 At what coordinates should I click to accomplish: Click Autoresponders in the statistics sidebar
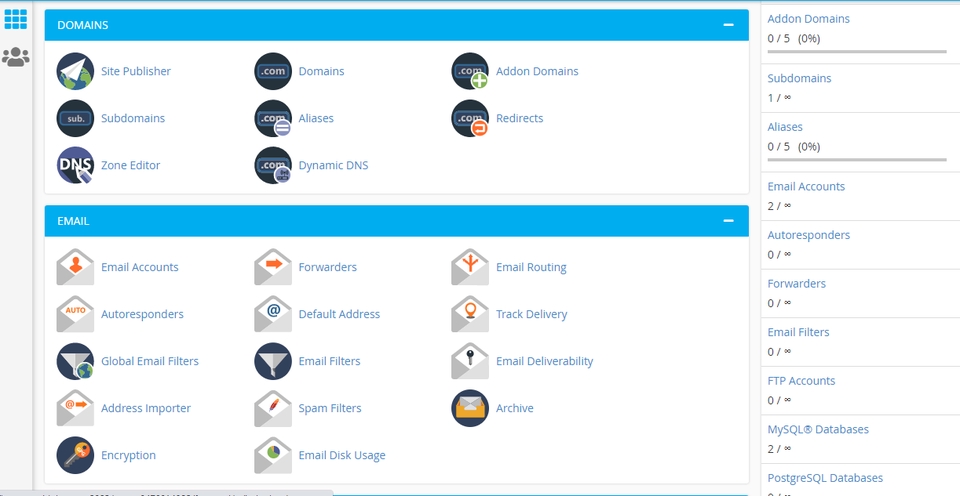(809, 235)
